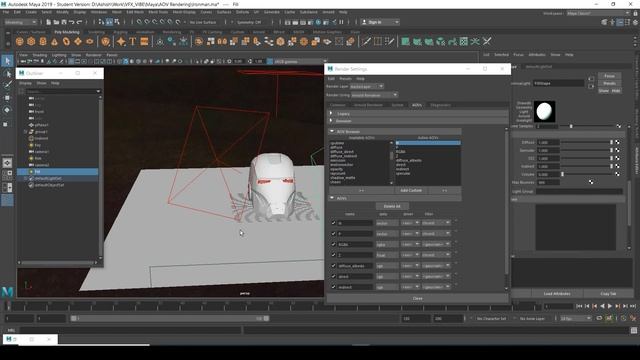Click the light shape preview swatch

544,111
